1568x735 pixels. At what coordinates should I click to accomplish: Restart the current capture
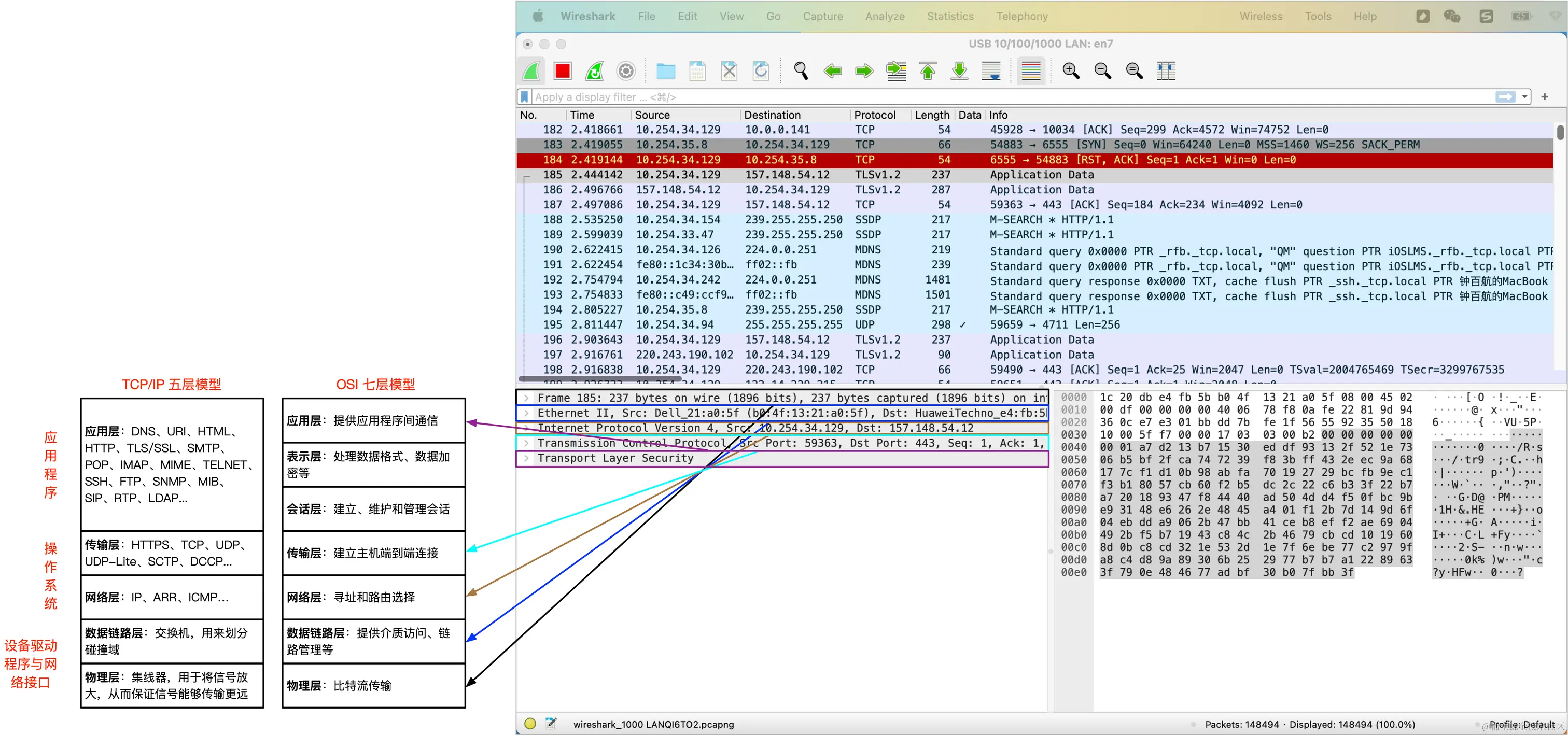(x=594, y=71)
